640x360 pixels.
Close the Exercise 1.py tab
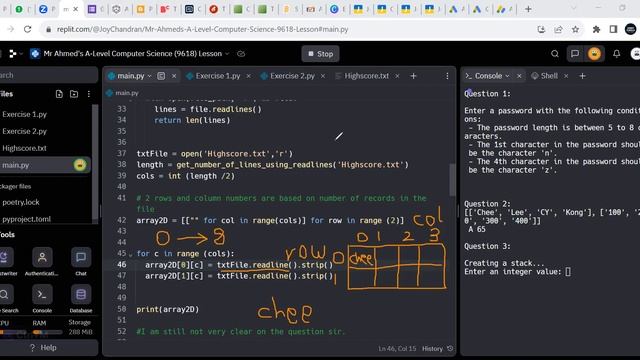click(248, 76)
